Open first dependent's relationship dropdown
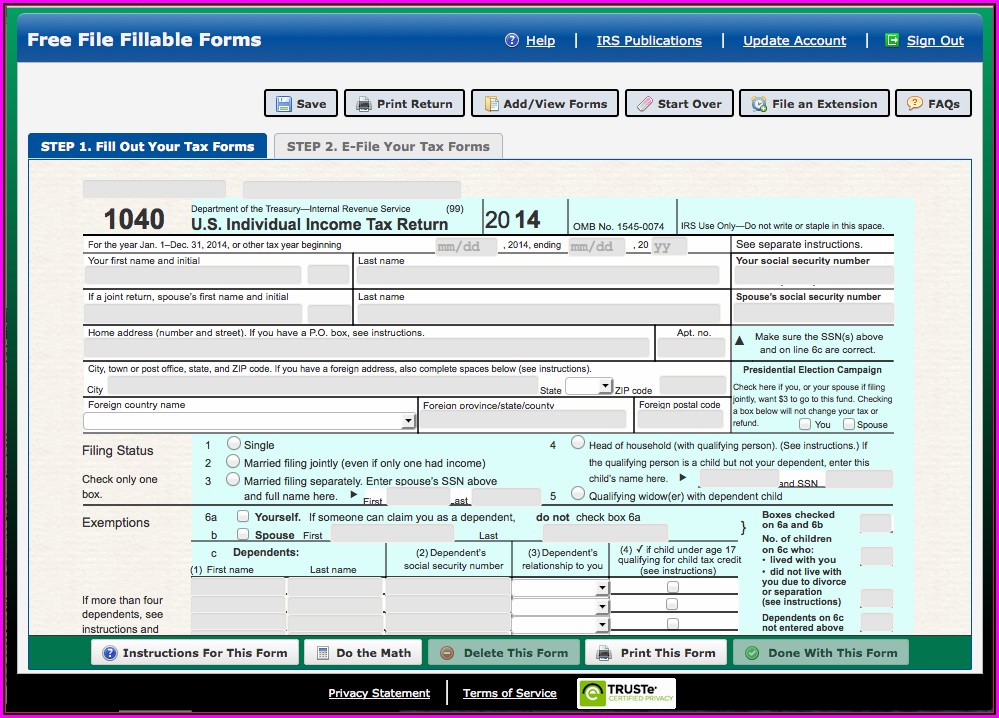Viewport: 999px width, 718px height. pos(601,587)
